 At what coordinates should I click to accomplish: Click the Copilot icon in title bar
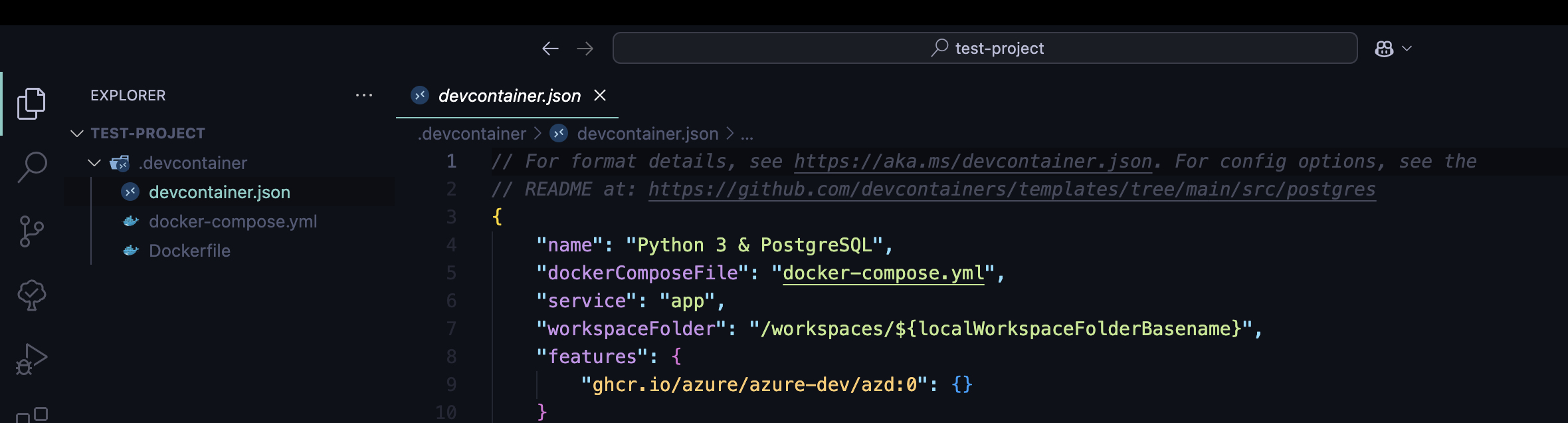[x=1384, y=49]
